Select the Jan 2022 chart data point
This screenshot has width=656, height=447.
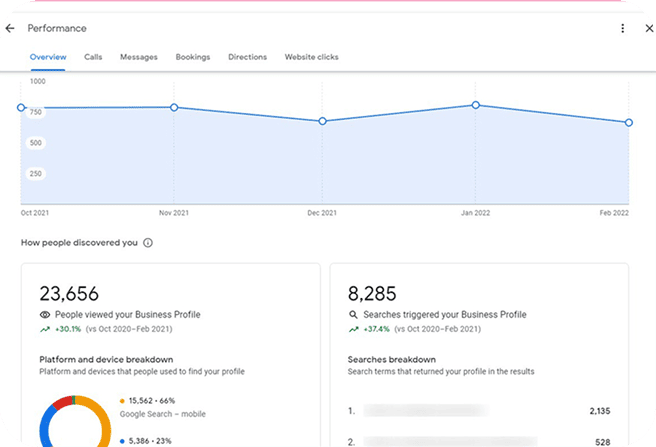(476, 104)
